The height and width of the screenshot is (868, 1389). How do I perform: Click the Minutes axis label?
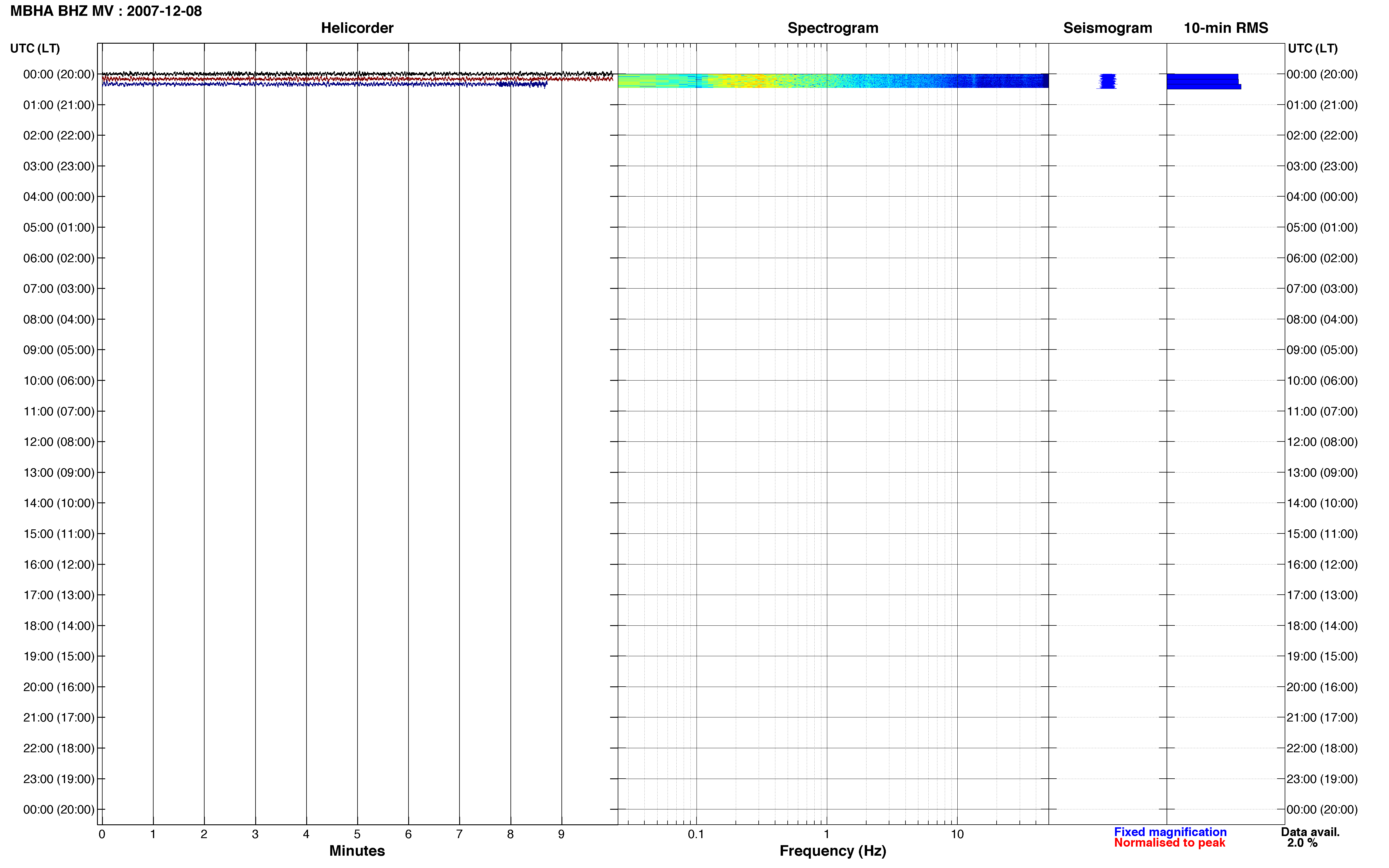point(357,851)
